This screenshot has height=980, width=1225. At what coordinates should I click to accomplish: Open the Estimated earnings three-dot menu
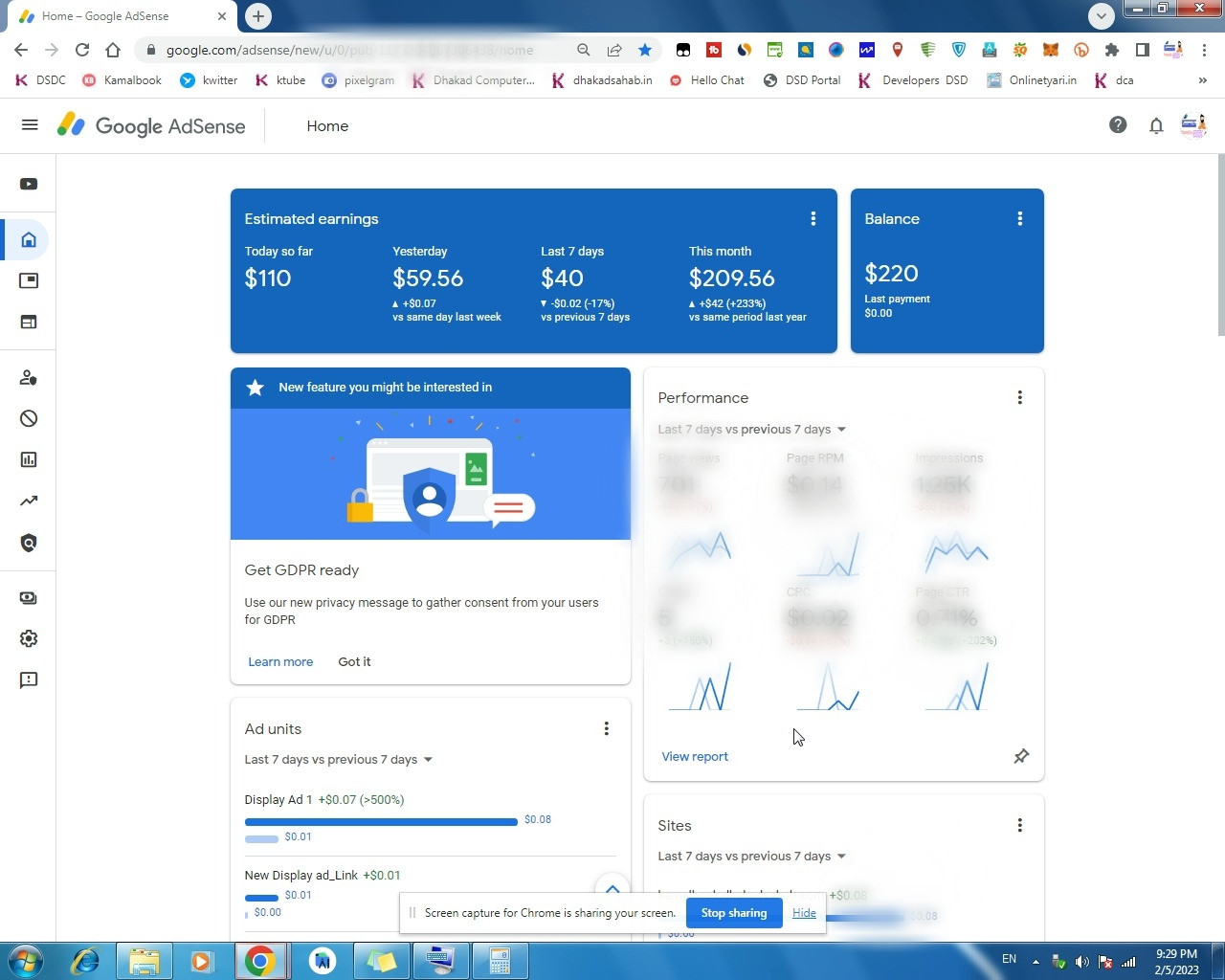click(813, 219)
